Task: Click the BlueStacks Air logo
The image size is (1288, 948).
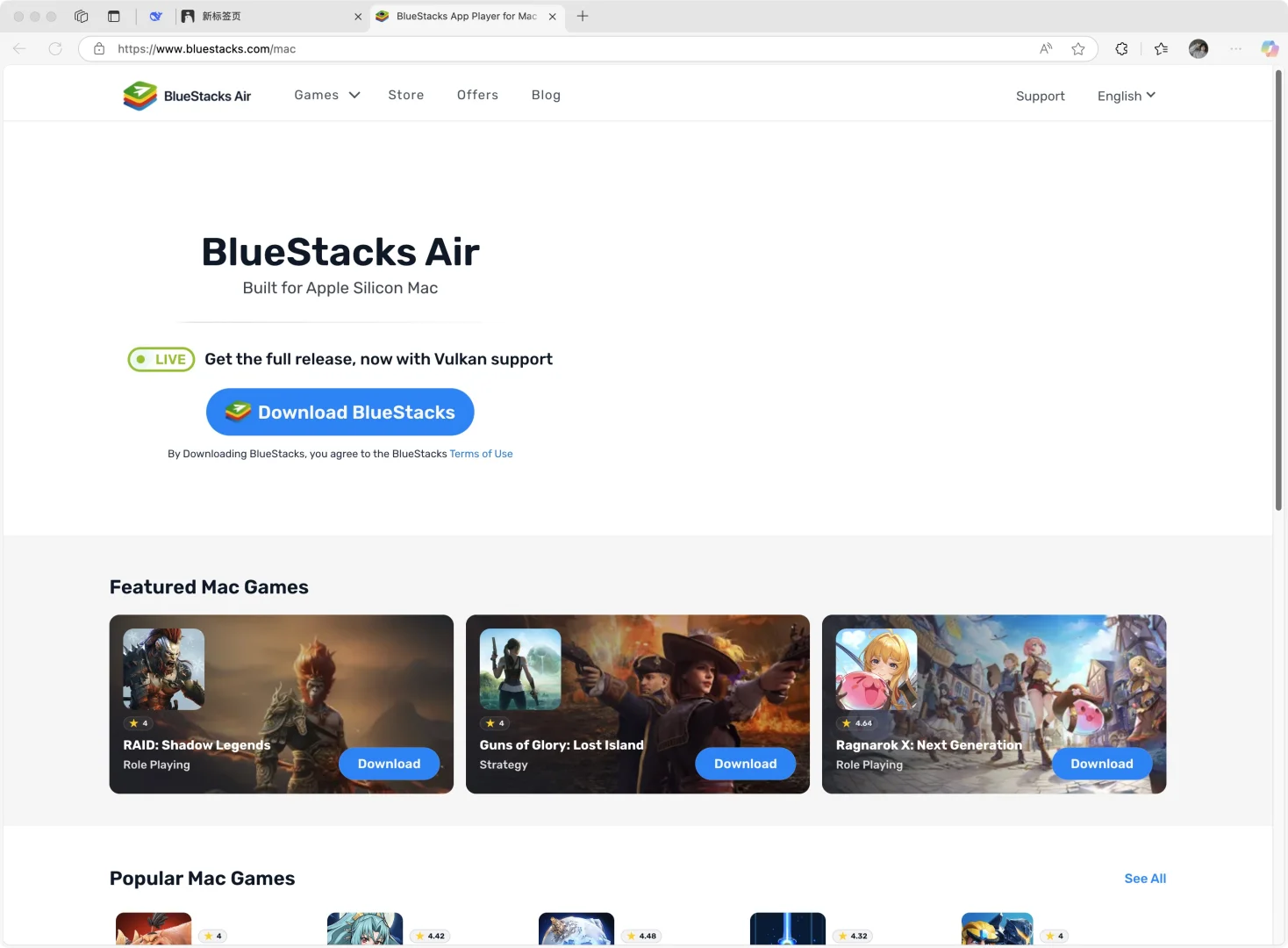Action: (187, 96)
